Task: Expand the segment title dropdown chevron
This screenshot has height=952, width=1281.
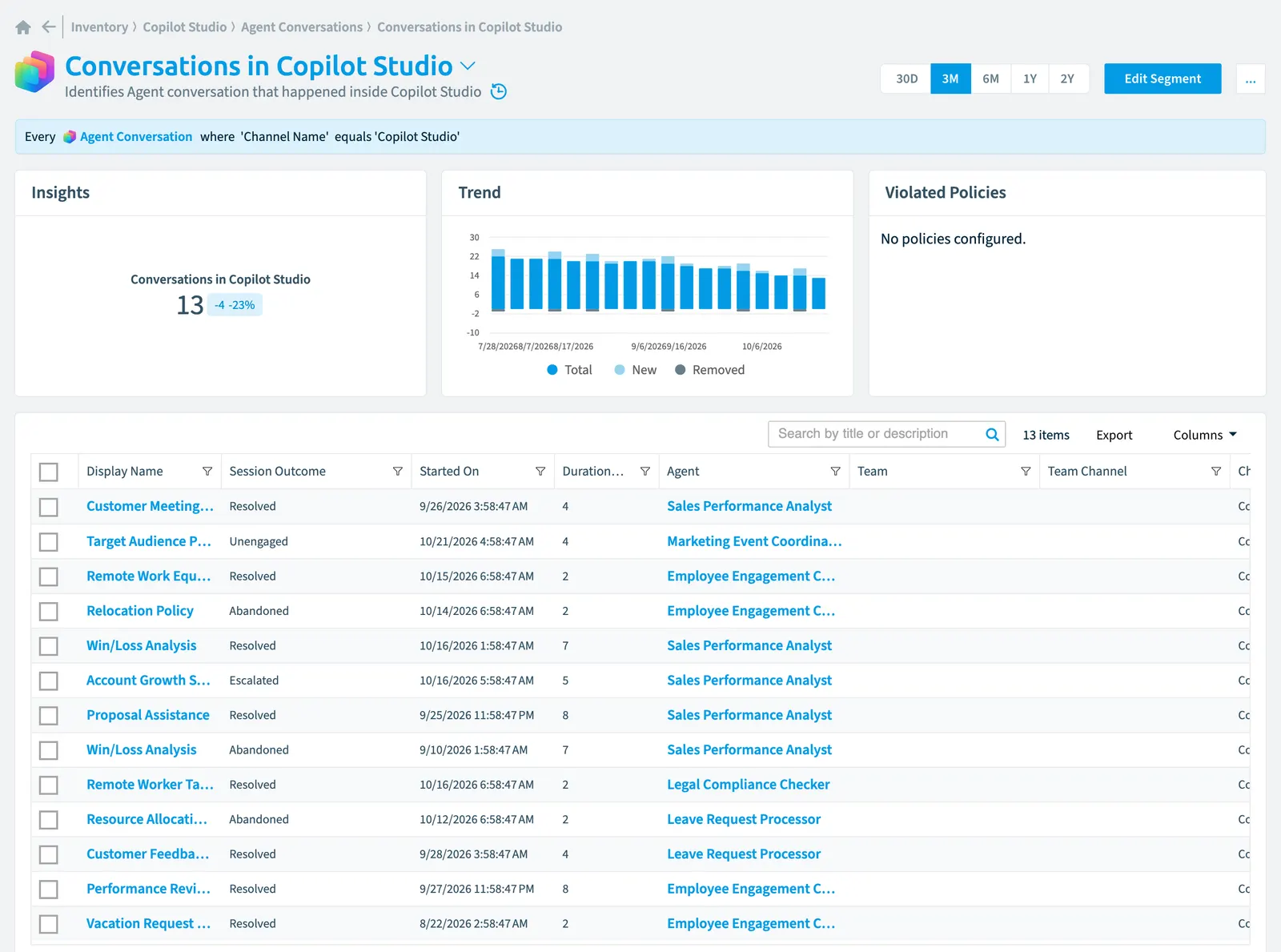Action: tap(468, 66)
